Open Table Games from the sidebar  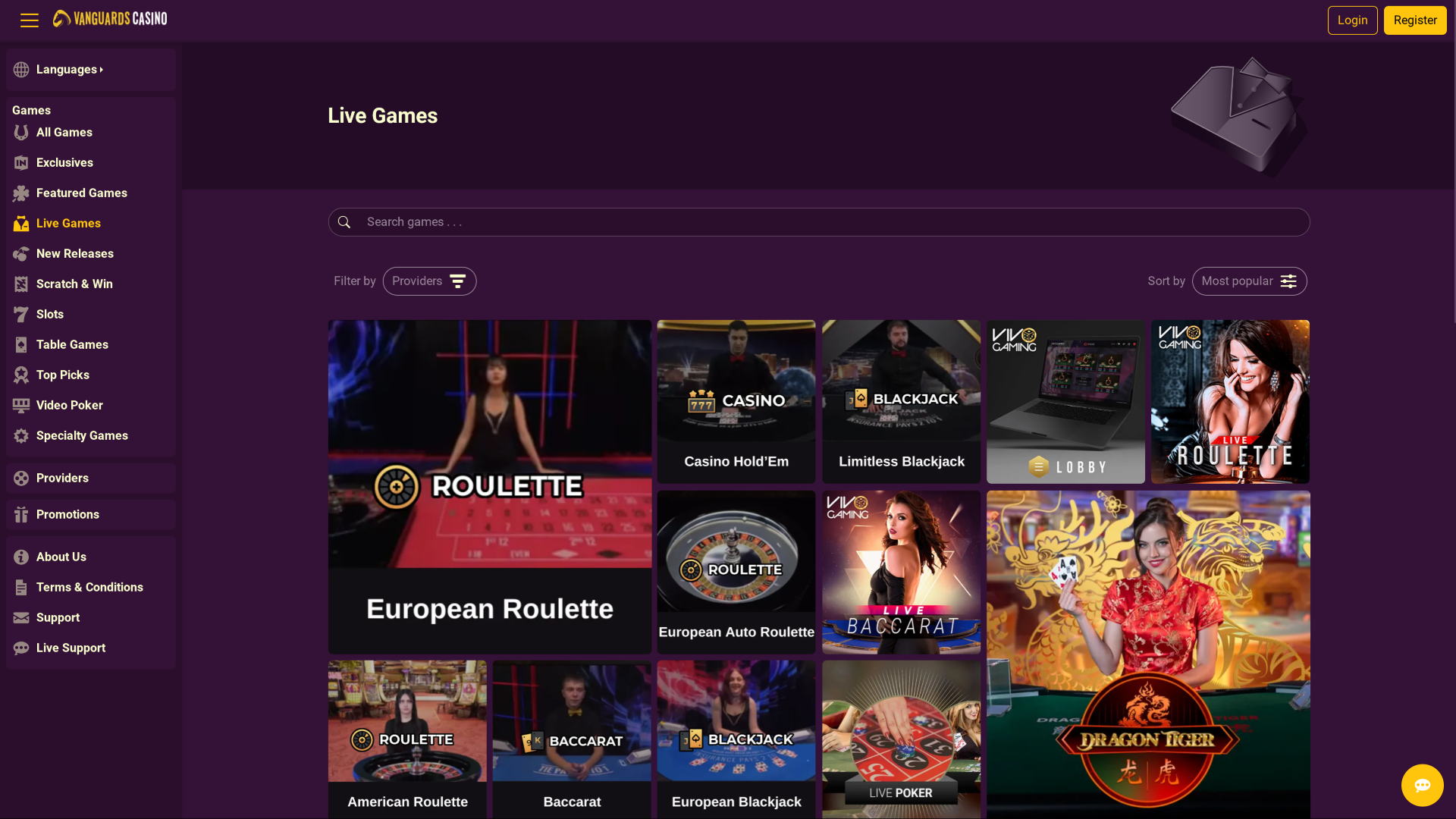coord(72,344)
